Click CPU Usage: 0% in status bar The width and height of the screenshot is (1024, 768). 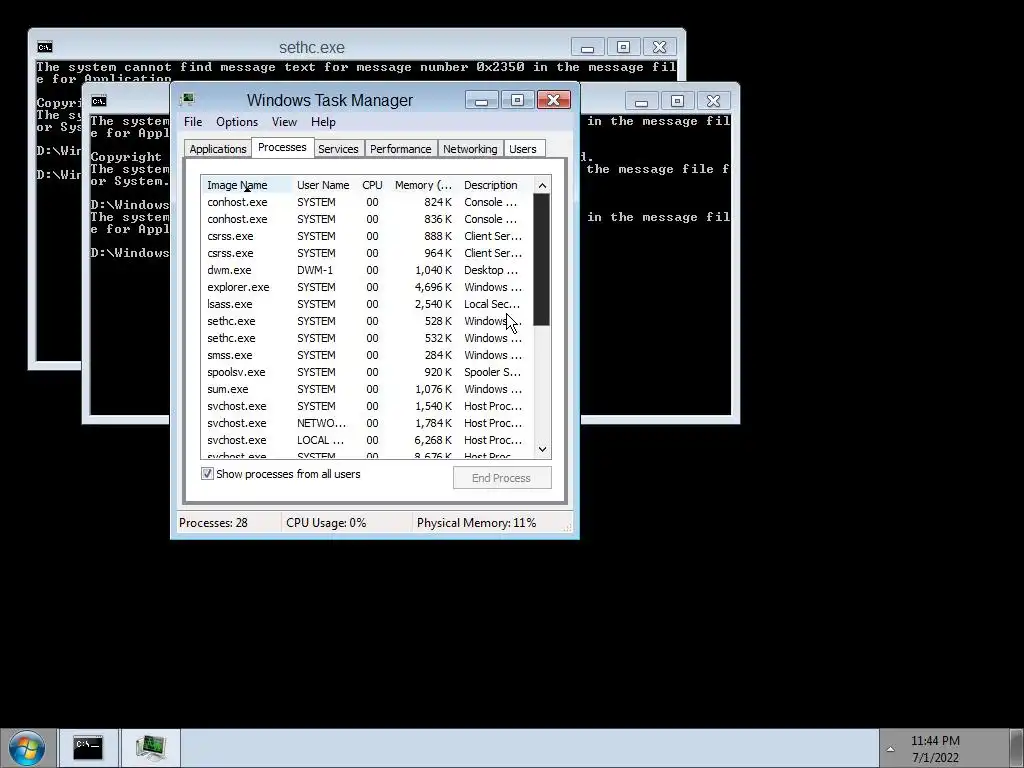tap(326, 523)
